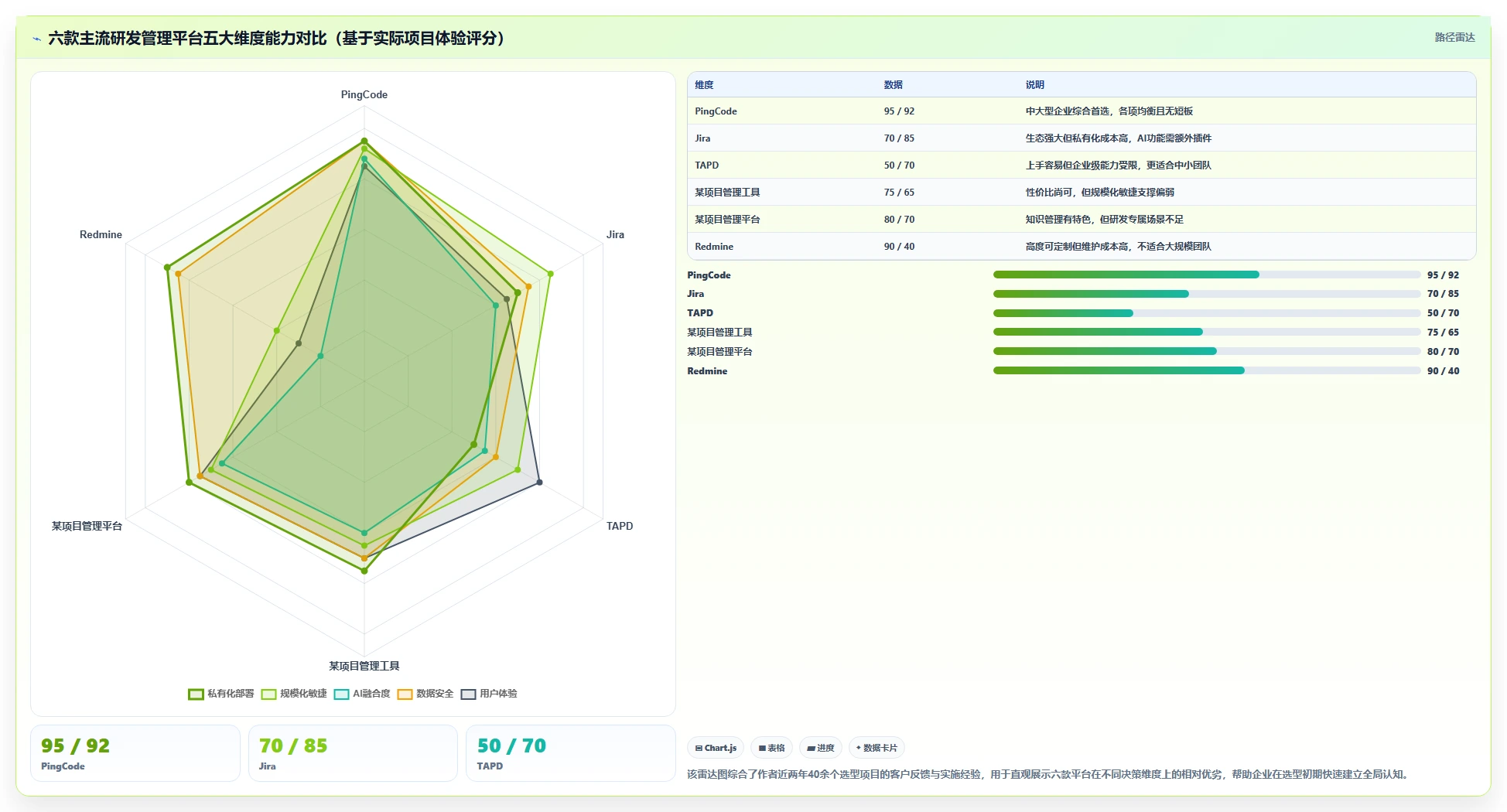Click the Jira radar axis label
Image resolution: width=1507 pixels, height=812 pixels.
click(x=615, y=234)
